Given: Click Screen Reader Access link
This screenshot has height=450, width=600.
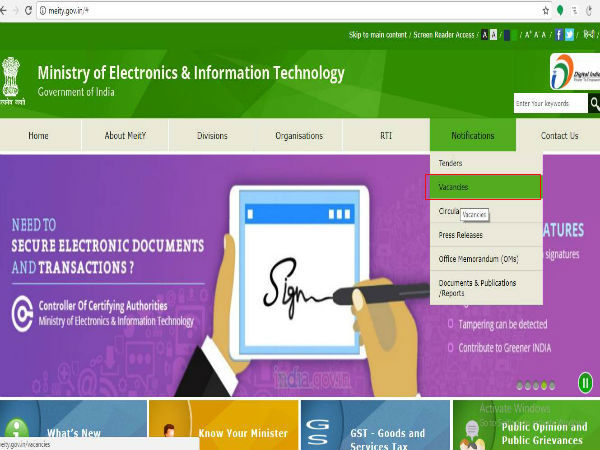Looking at the screenshot, I should click(x=443, y=35).
